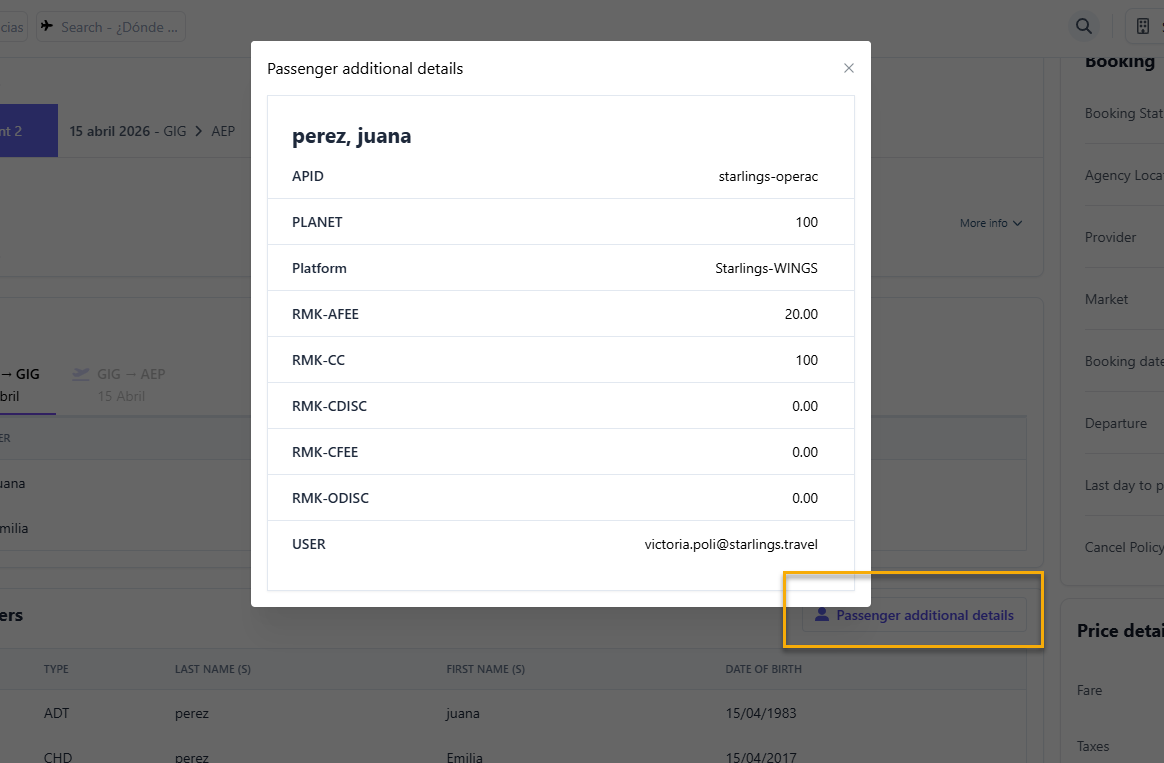This screenshot has height=763, width=1164.
Task: Click the FIRST NAME (S) column header
Action: point(485,669)
